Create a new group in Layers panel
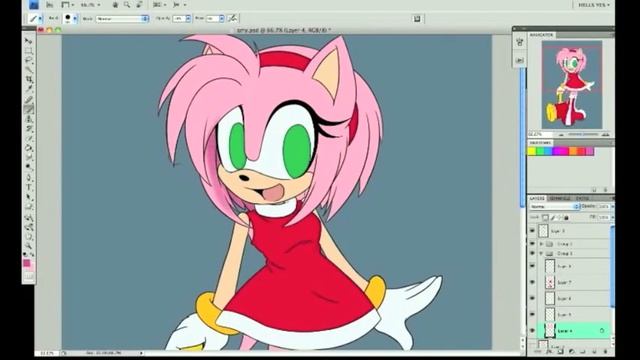The height and width of the screenshot is (360, 640). (582, 351)
